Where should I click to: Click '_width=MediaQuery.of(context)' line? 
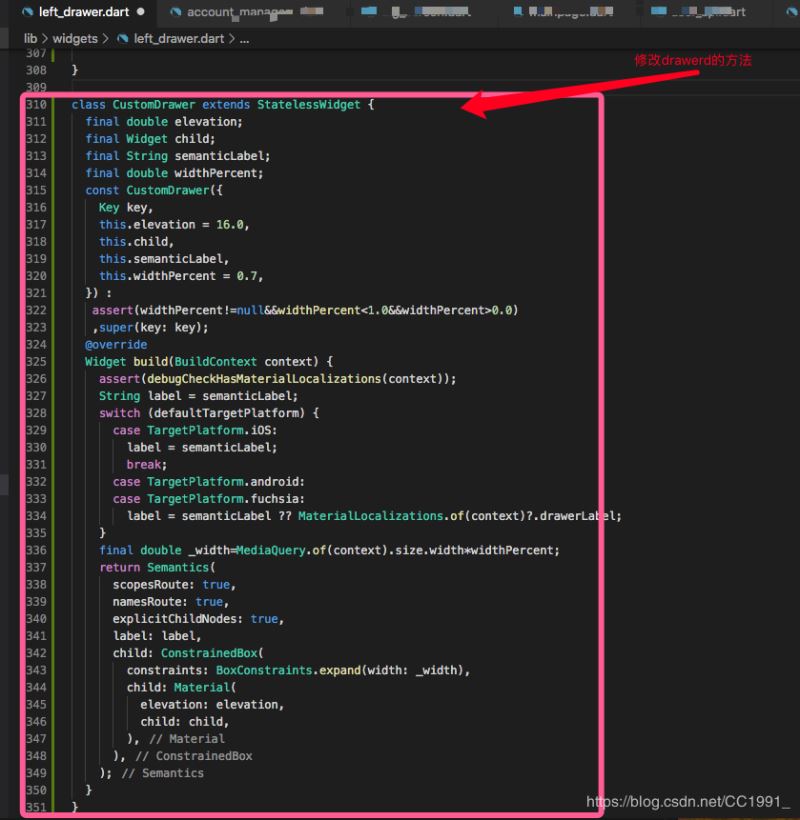pyautogui.click(x=329, y=551)
